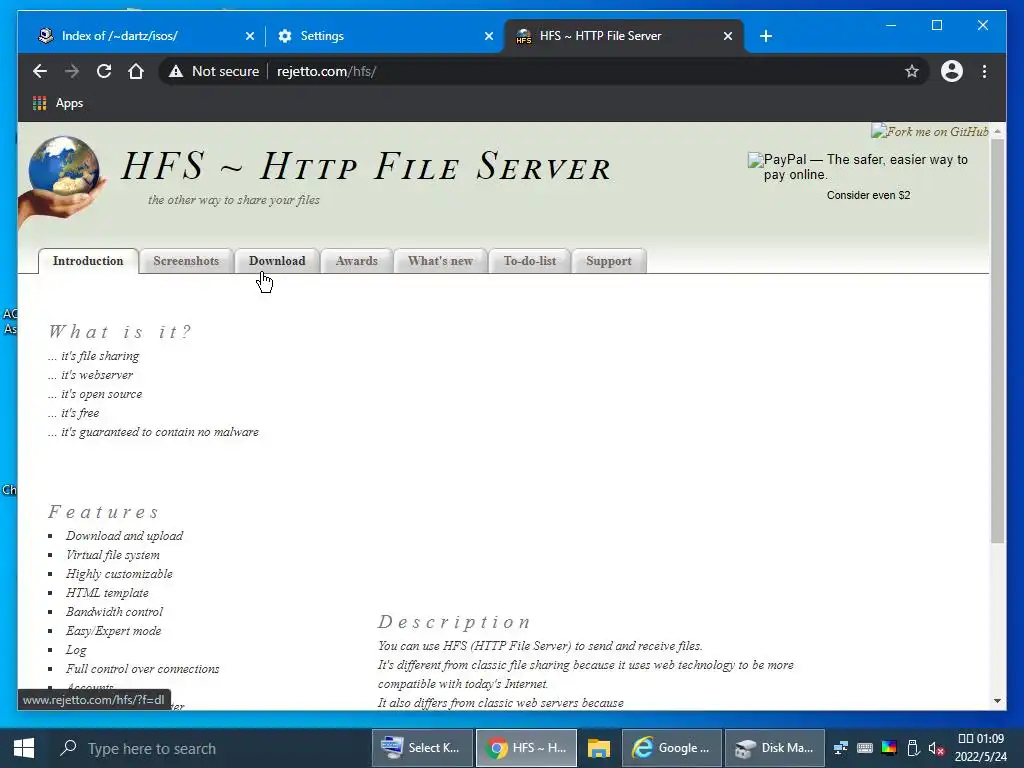This screenshot has width=1024, height=768.
Task: Click the forward navigation arrow
Action: (72, 71)
